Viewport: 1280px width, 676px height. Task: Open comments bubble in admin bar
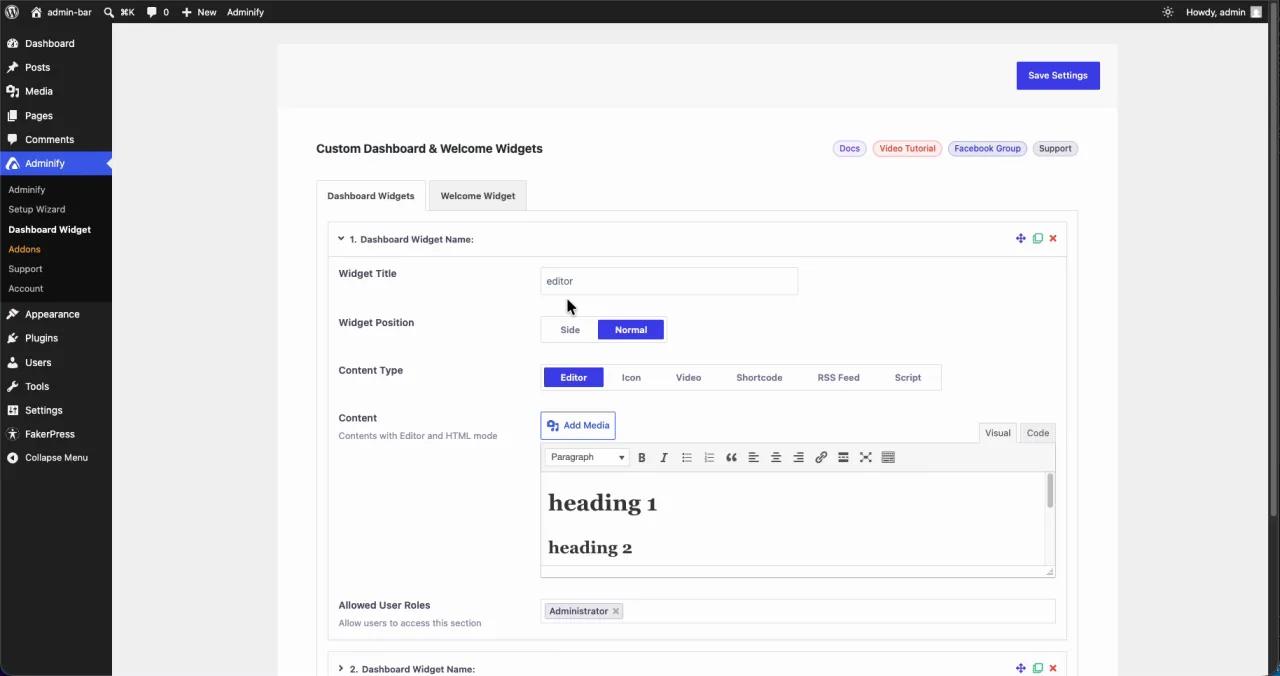click(x=157, y=12)
